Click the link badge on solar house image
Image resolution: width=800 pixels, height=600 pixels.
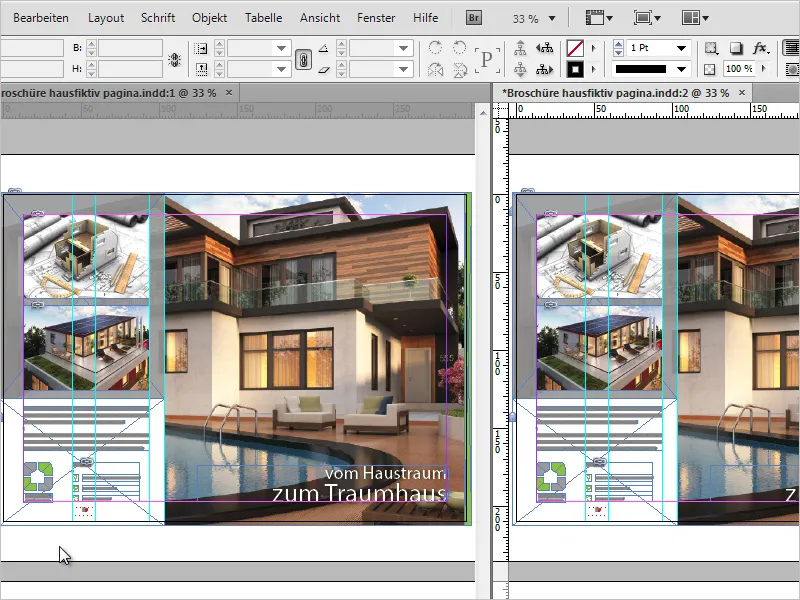(37, 305)
